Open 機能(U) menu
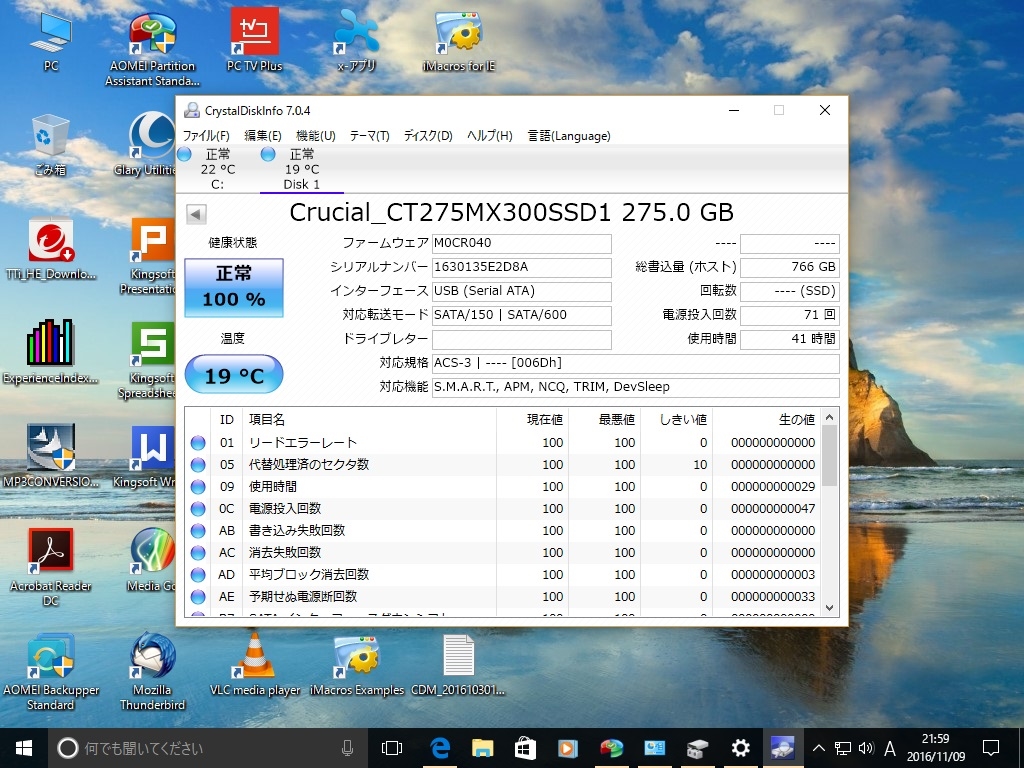Viewport: 1024px width, 768px height. point(315,136)
